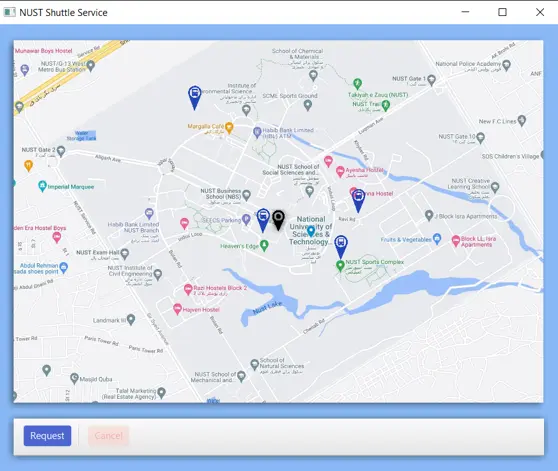Click the NUST Gate 2 map pin

(61, 151)
